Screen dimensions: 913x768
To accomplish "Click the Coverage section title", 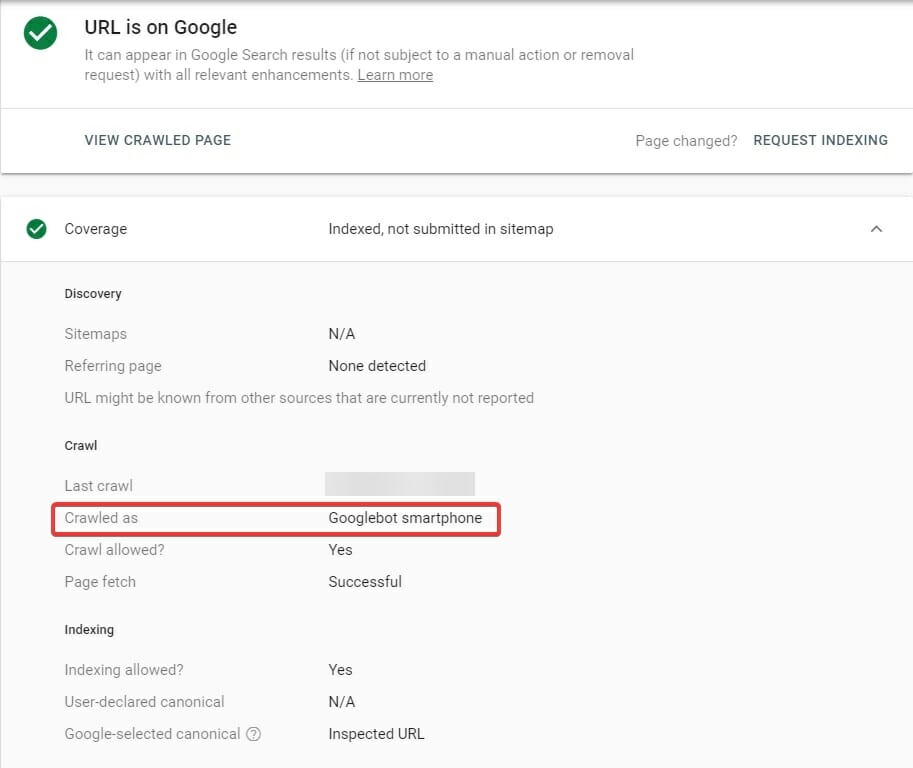I will click(96, 229).
